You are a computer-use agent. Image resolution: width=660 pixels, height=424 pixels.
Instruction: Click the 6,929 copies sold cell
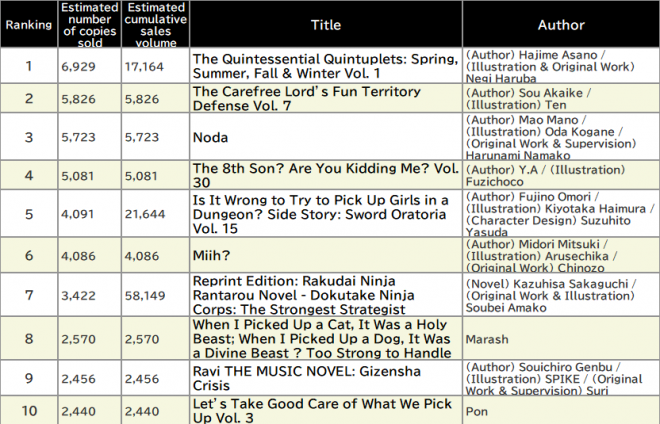pyautogui.click(x=90, y=66)
